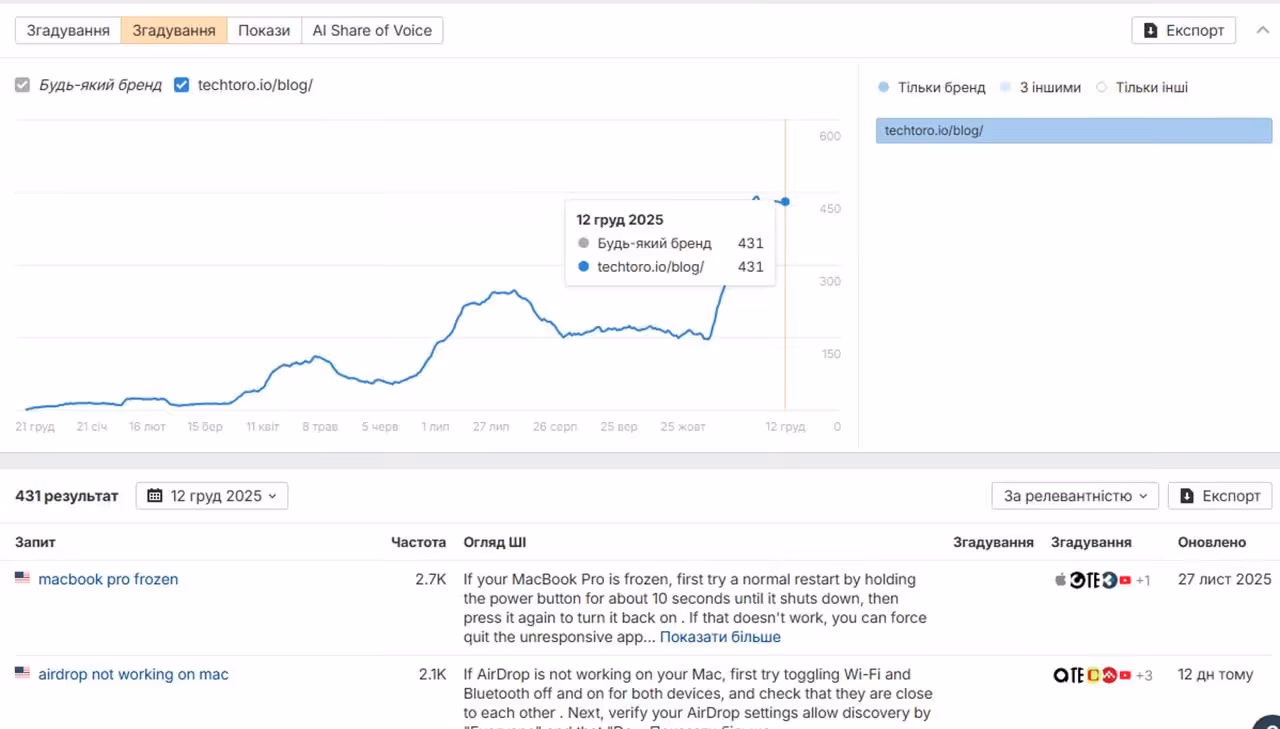Click Показати більше in the first AI overview
The width and height of the screenshot is (1280, 729).
(x=720, y=637)
